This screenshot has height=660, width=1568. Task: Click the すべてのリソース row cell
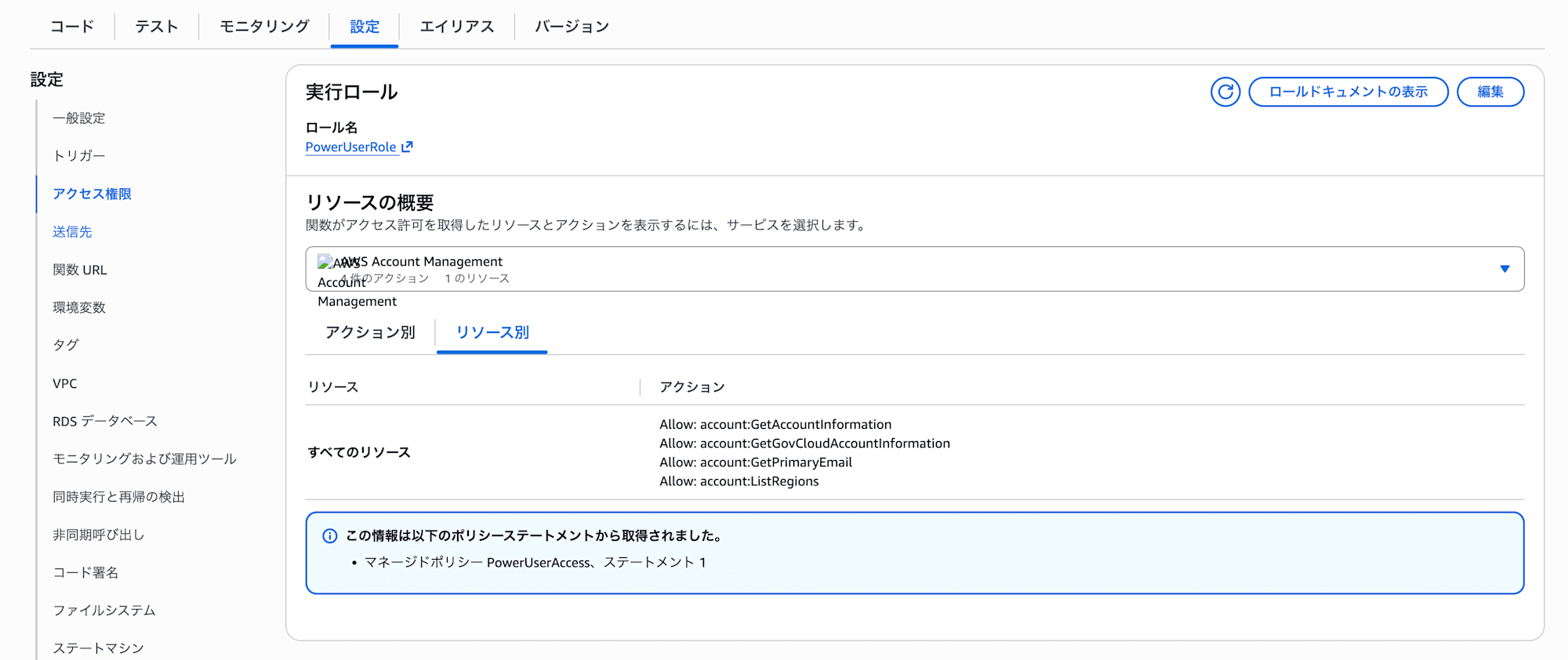(x=359, y=452)
